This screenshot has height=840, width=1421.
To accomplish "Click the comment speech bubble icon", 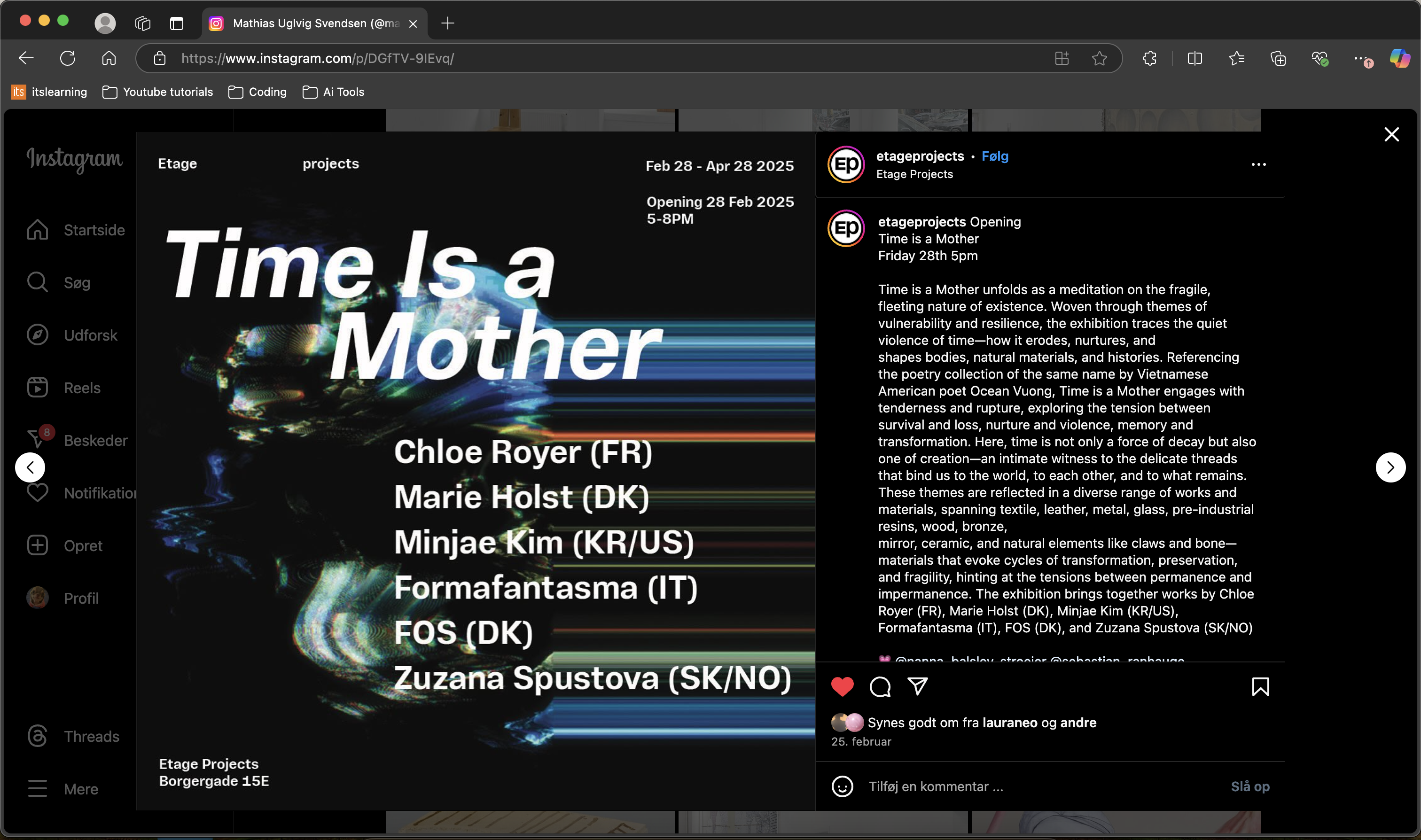I will 880,686.
